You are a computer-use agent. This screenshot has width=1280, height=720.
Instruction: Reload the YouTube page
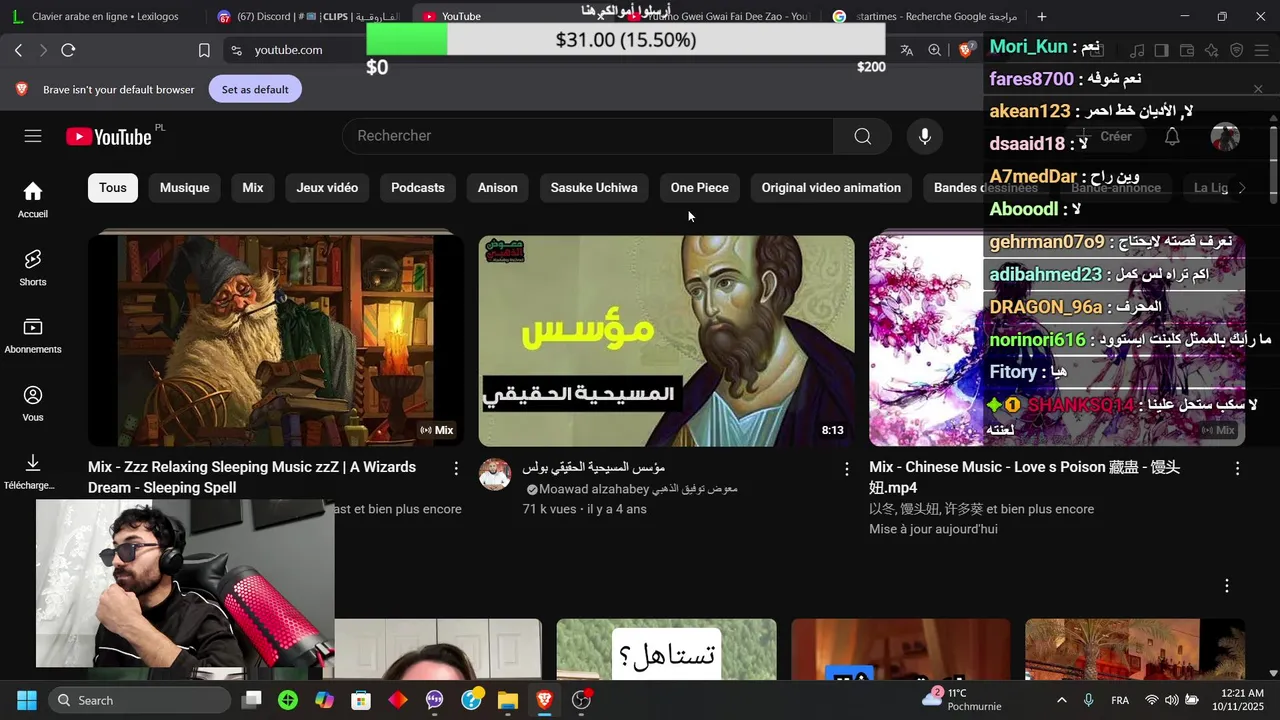68,50
